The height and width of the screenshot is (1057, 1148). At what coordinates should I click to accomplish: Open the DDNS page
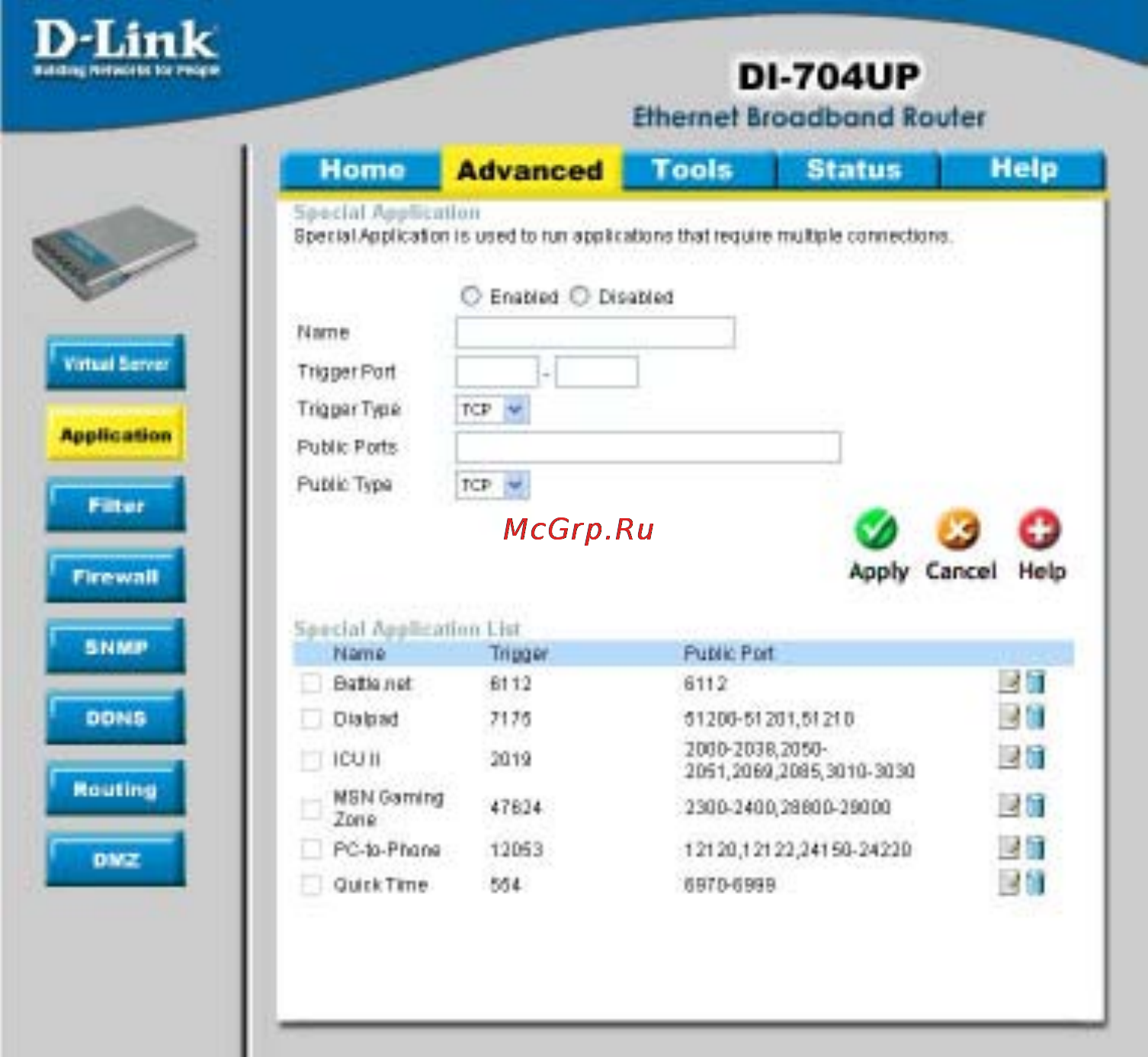coord(116,718)
